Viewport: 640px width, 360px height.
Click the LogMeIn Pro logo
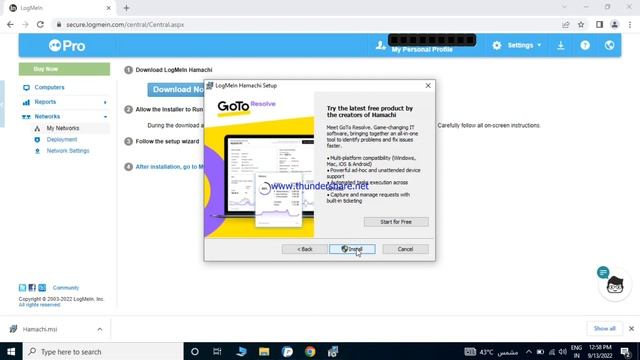tap(67, 45)
